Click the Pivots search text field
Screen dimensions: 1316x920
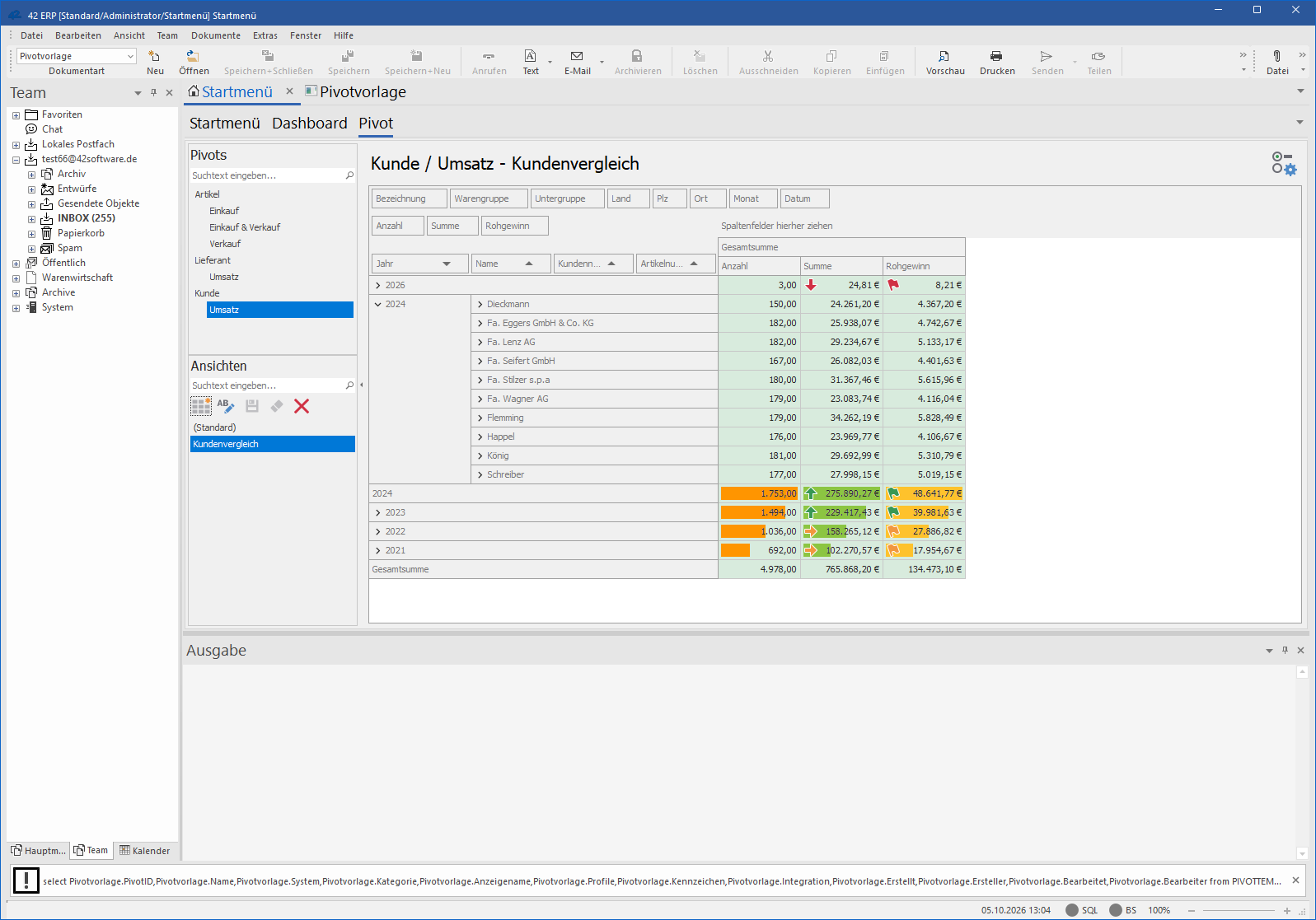point(267,175)
